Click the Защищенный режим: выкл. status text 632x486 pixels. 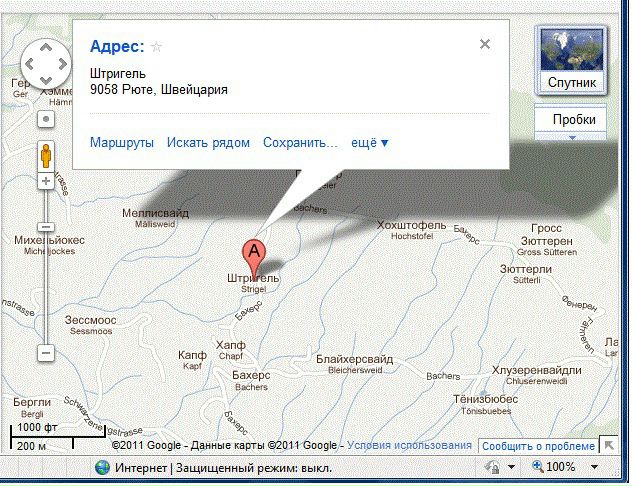pos(254,468)
